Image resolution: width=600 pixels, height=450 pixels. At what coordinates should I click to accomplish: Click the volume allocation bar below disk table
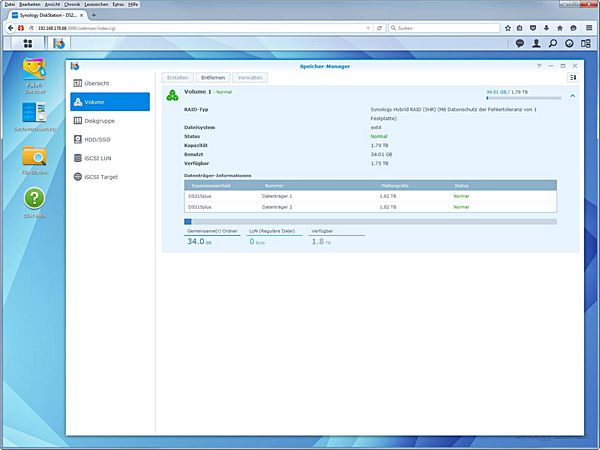(x=370, y=222)
